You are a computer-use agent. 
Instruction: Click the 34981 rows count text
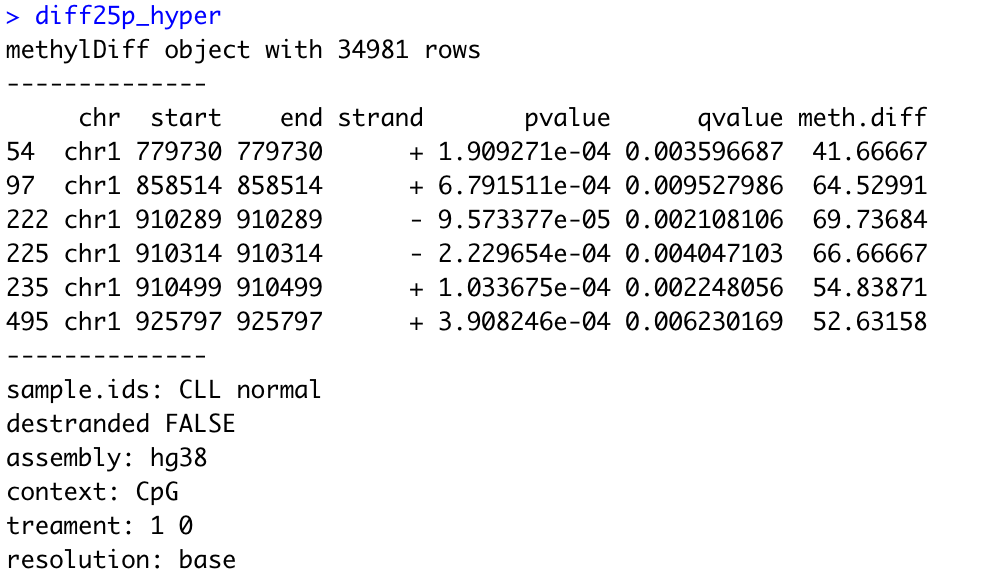[x=409, y=49]
